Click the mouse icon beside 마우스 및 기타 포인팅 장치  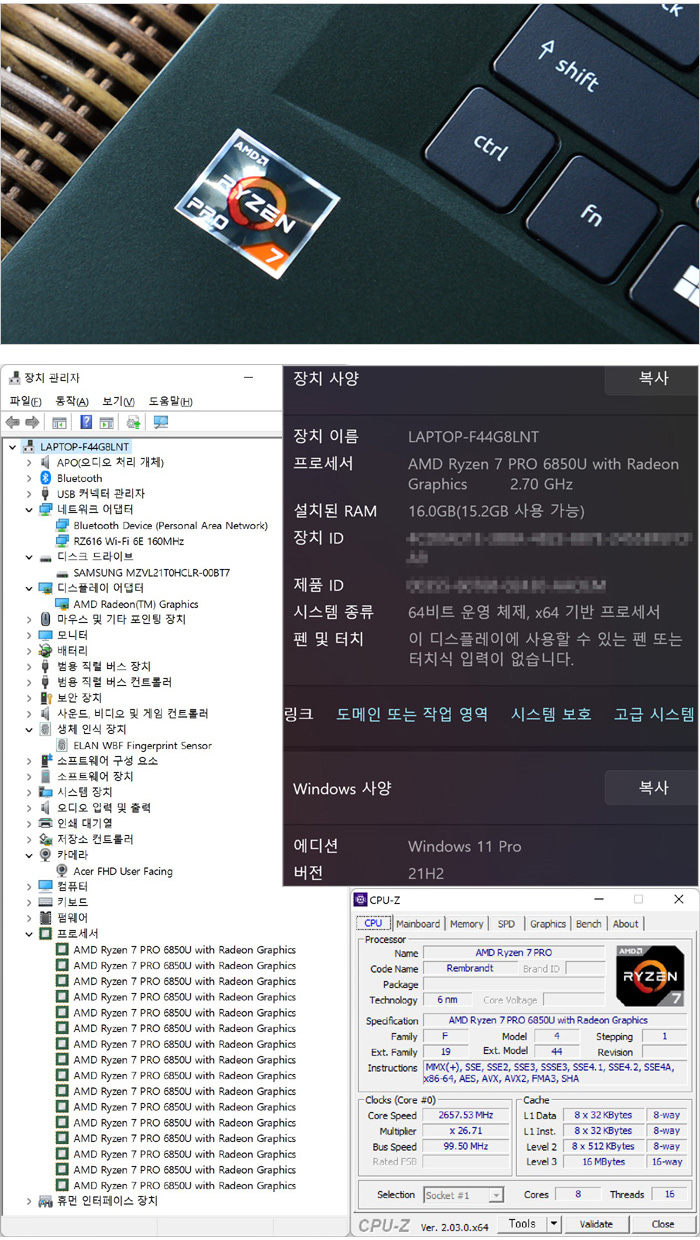tap(45, 619)
